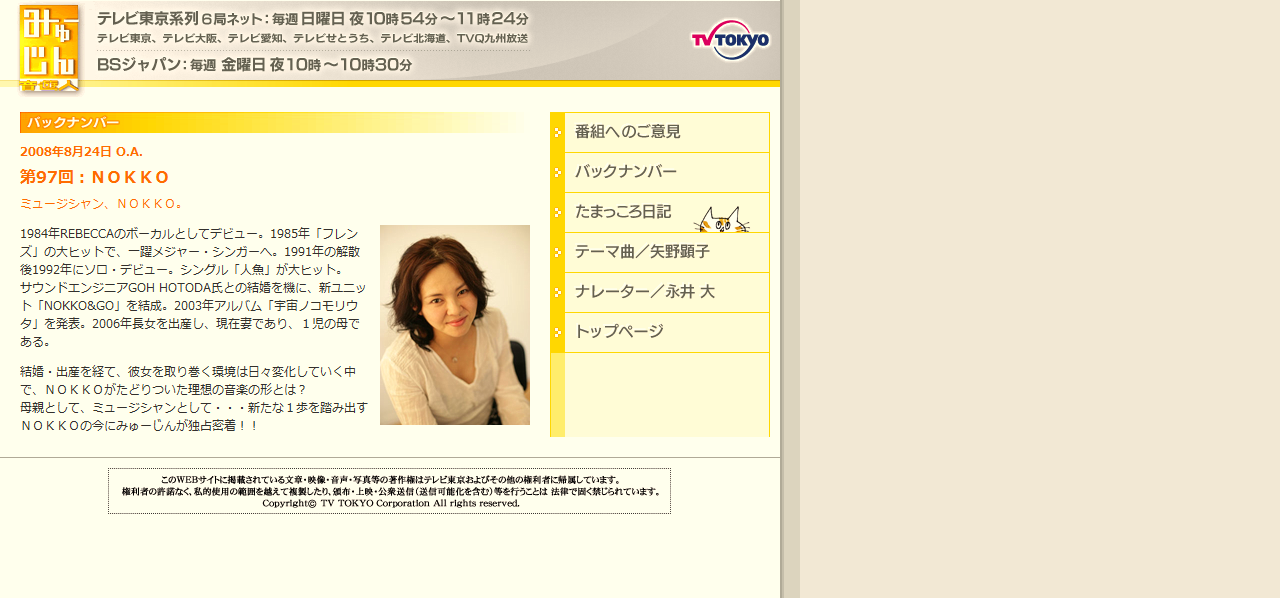Open バックナンバー from the sidebar menu
The width and height of the screenshot is (1280, 598).
(625, 172)
